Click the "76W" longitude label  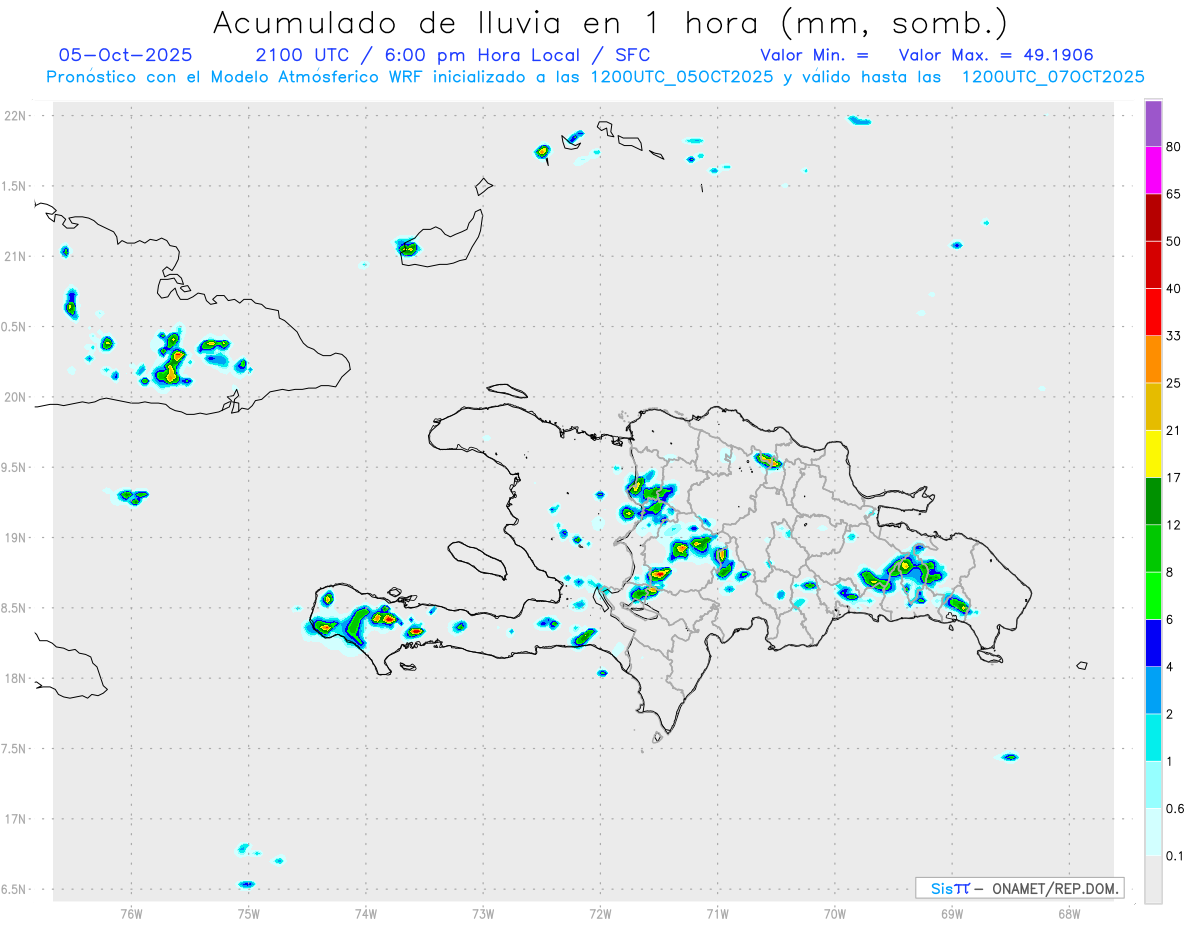pos(131,914)
